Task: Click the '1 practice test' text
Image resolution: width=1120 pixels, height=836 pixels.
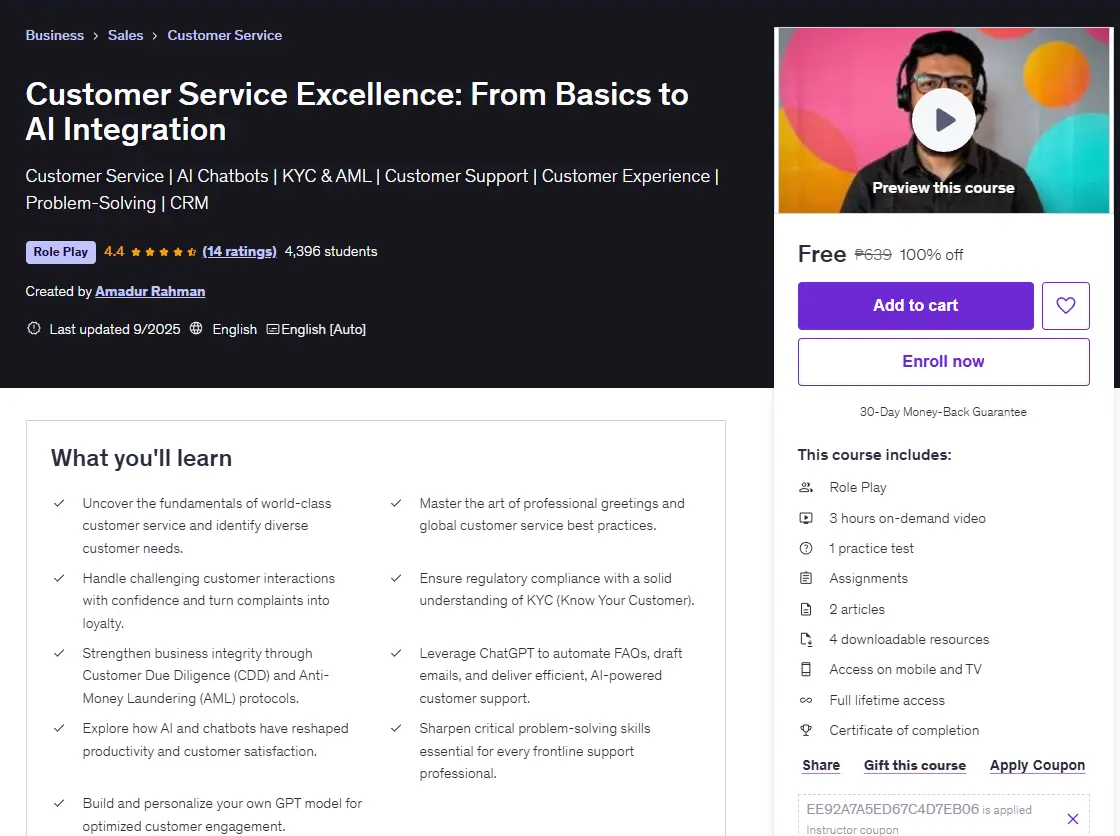Action: tap(871, 548)
